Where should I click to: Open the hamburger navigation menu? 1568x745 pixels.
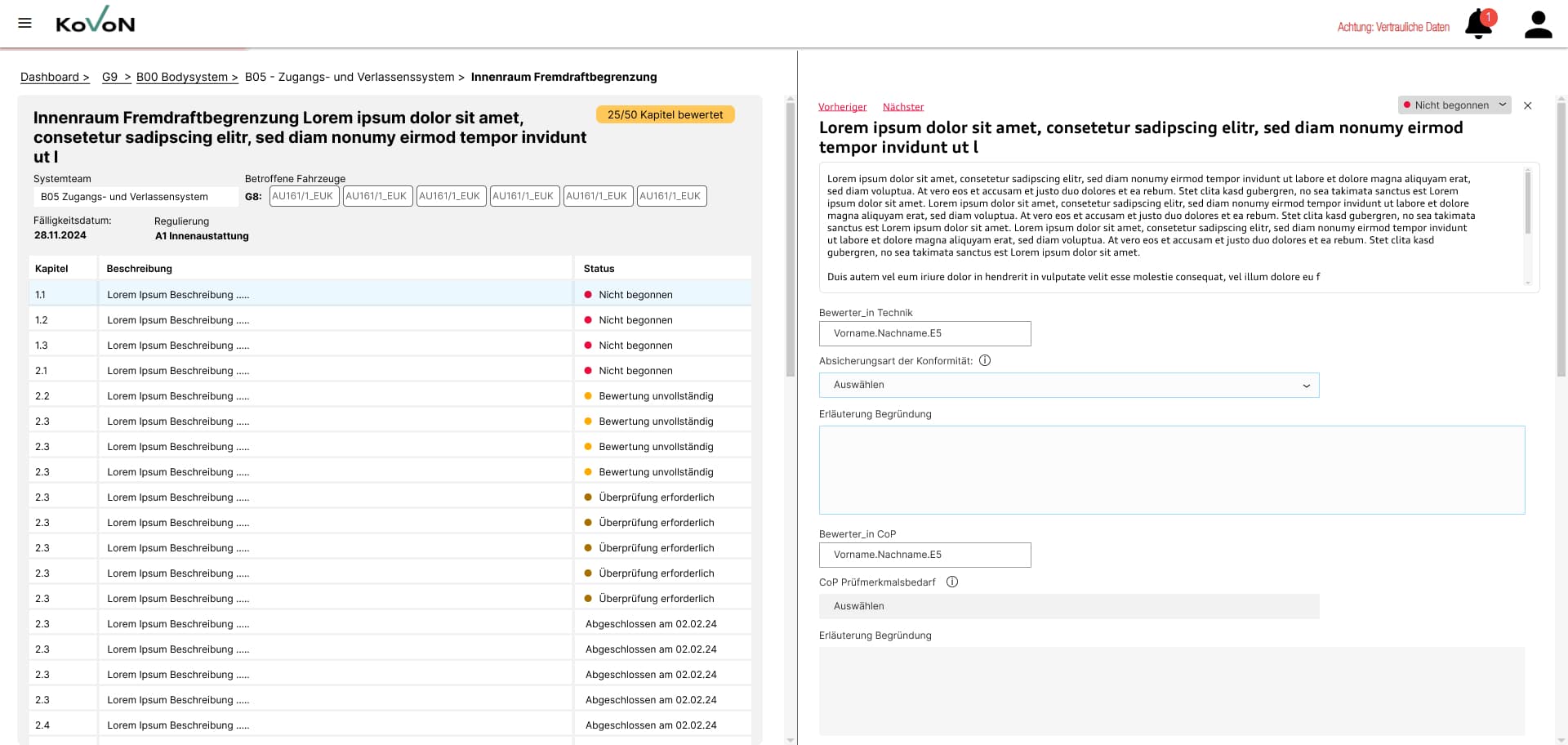tap(24, 23)
